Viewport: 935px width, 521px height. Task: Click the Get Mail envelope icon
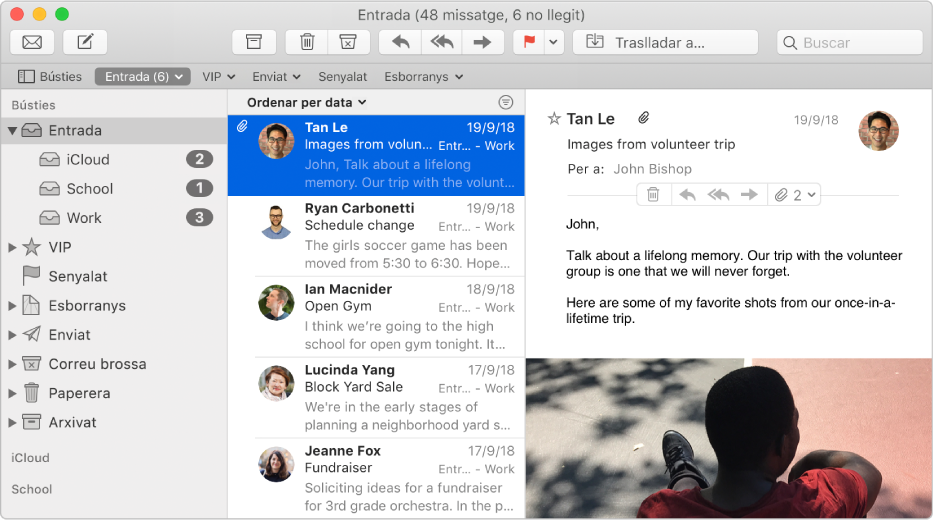coord(32,42)
